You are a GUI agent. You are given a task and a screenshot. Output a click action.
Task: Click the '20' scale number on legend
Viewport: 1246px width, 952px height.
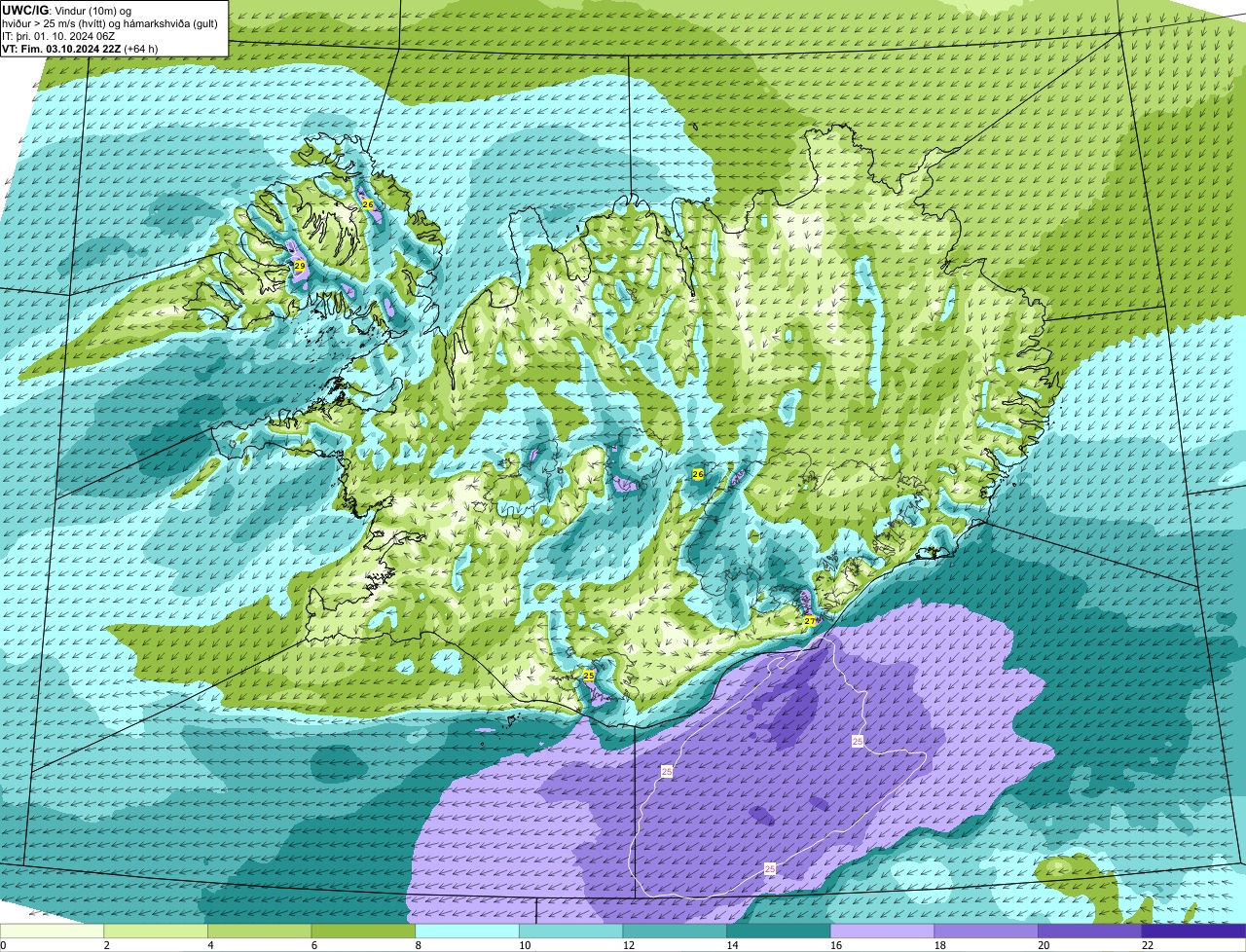[x=1044, y=945]
